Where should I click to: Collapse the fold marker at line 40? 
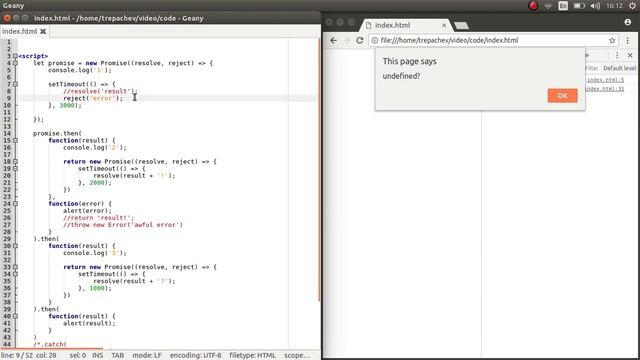click(x=15, y=316)
